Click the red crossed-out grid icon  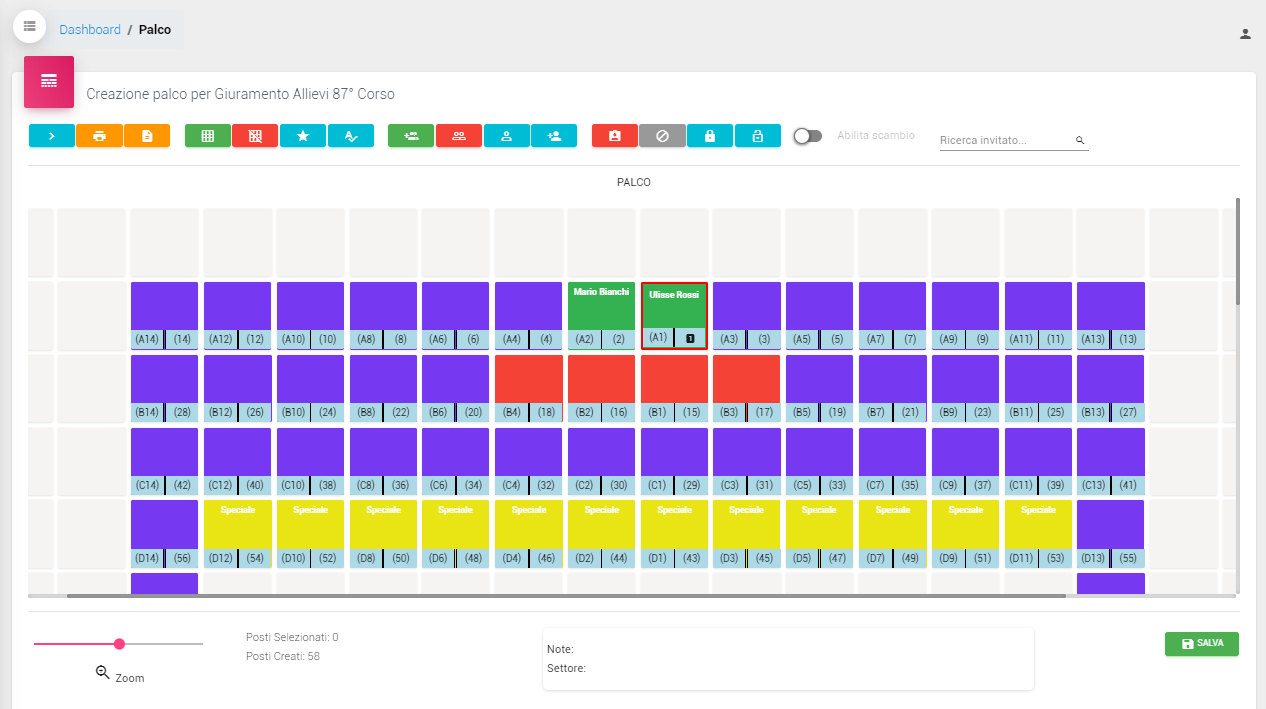pos(255,136)
